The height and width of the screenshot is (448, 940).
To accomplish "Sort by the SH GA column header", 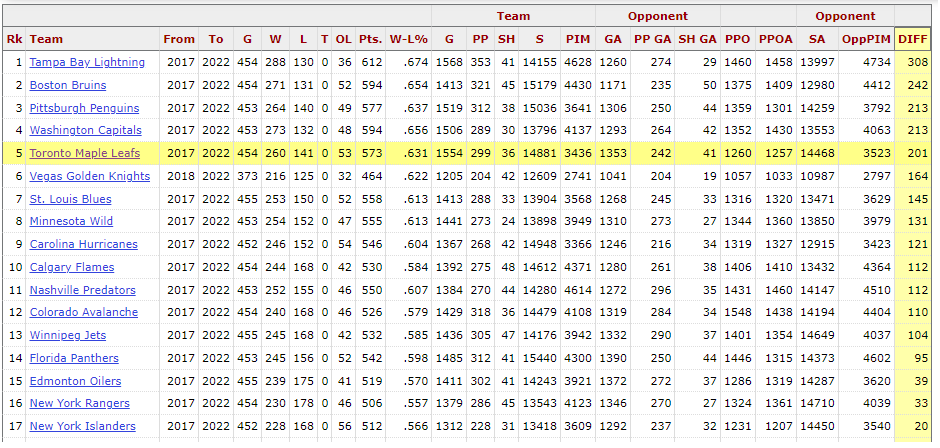I will point(697,39).
